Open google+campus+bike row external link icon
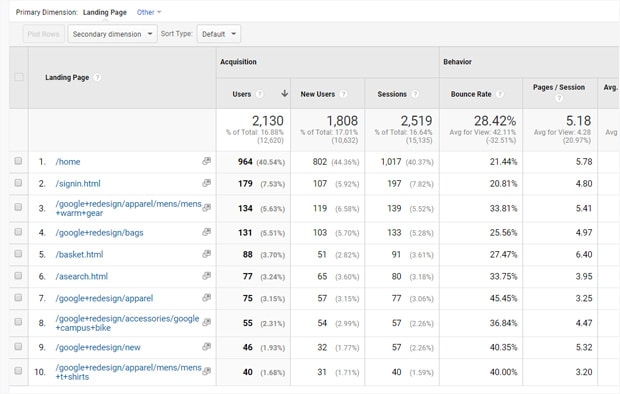 pyautogui.click(x=206, y=322)
